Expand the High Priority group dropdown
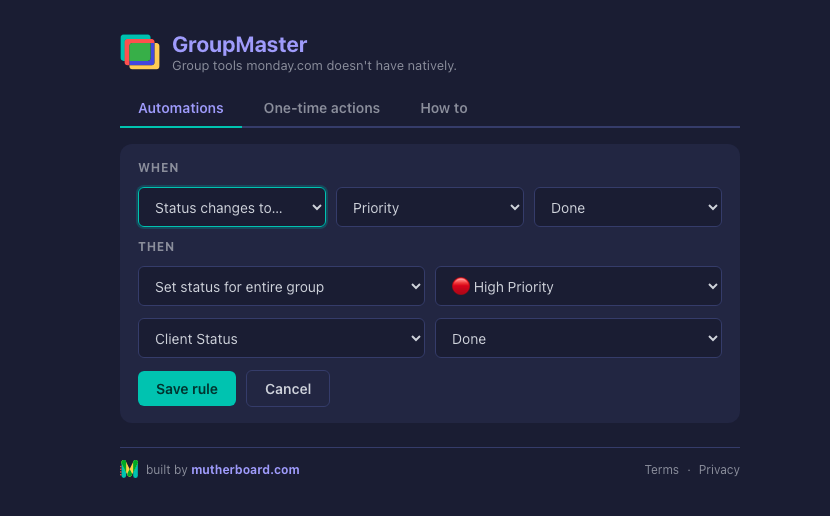The height and width of the screenshot is (516, 830). tap(578, 286)
